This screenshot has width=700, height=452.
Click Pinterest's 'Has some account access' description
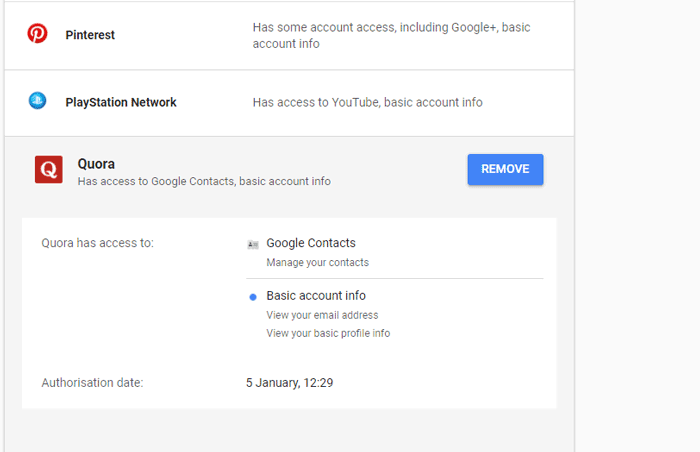pos(391,35)
